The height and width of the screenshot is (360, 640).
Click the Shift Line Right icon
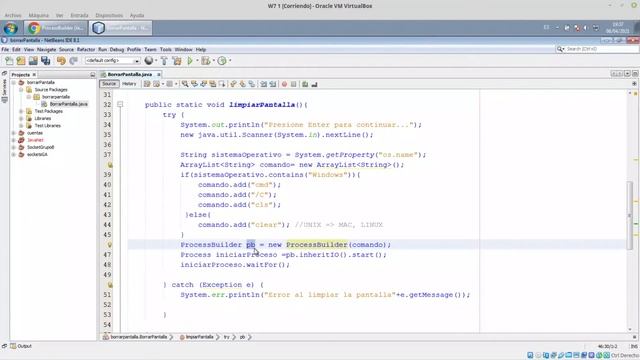click(x=273, y=84)
